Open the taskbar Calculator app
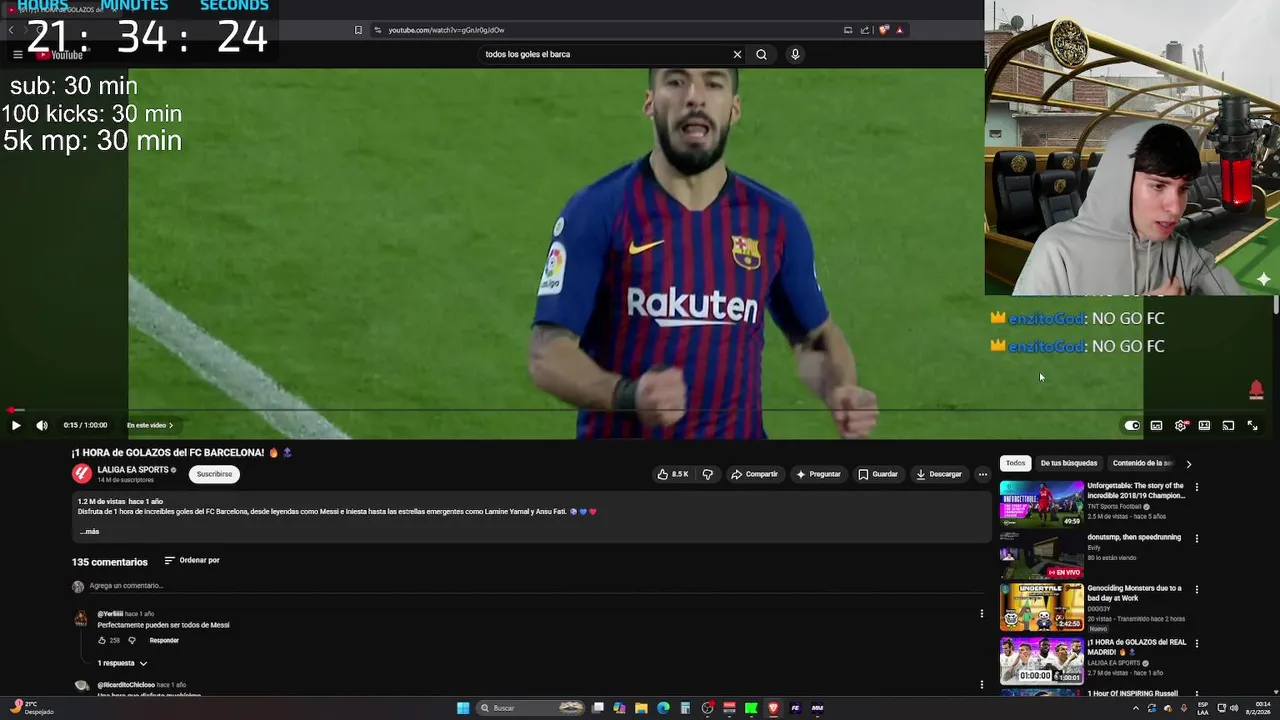The height and width of the screenshot is (720, 1280). 685,708
